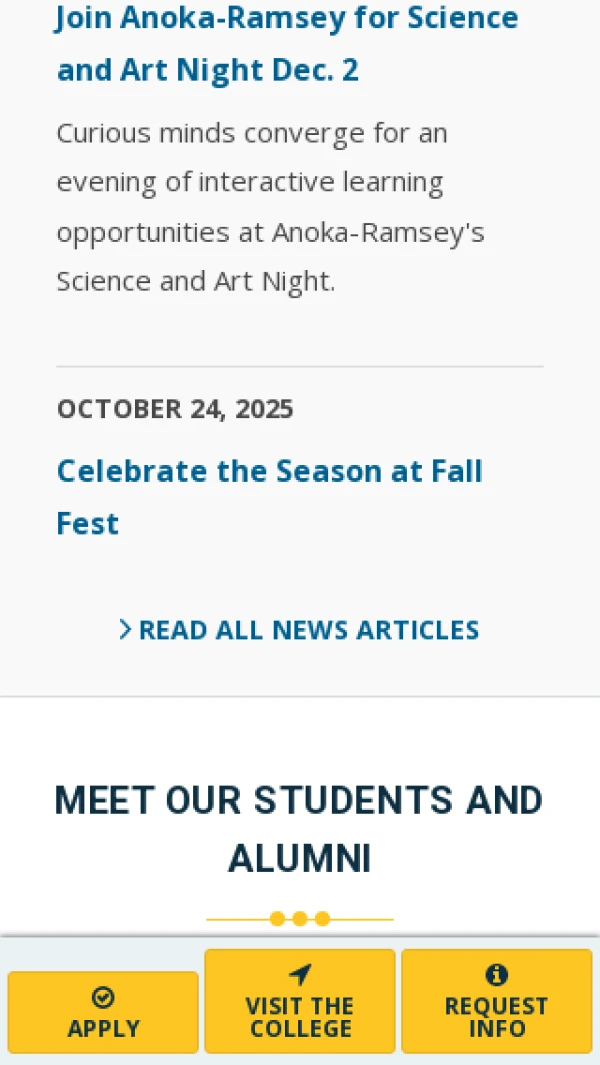This screenshot has height=1065, width=600.
Task: Click the location arrow icon above Visit the College
Action: [x=299, y=975]
